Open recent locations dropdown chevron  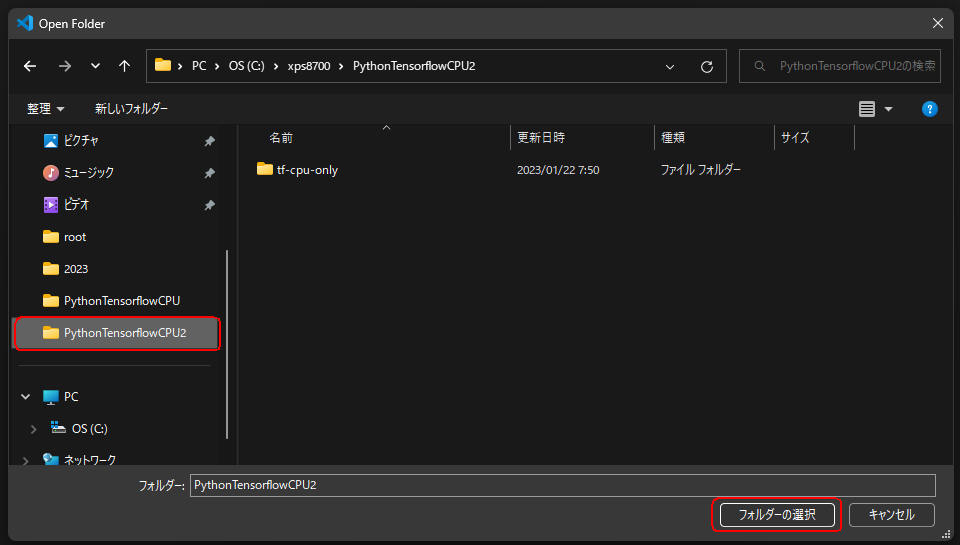point(95,66)
